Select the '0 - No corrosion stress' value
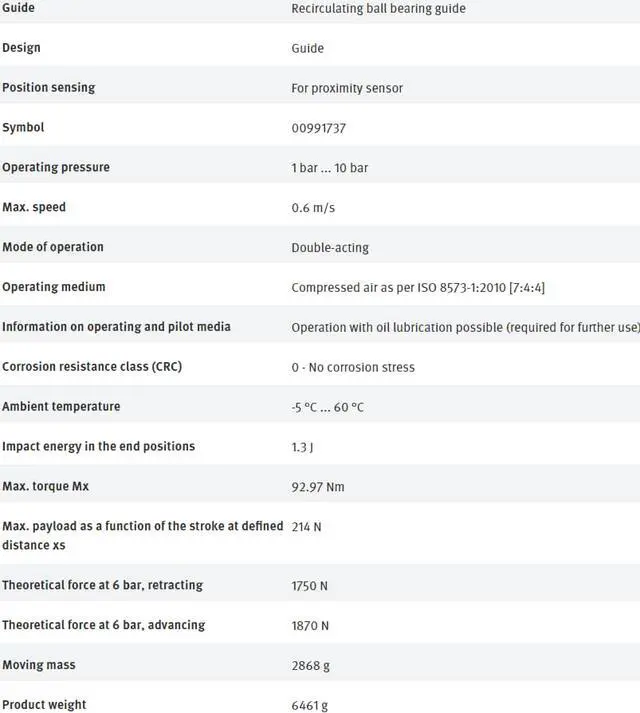Viewport: 640px width, 713px height. click(353, 367)
